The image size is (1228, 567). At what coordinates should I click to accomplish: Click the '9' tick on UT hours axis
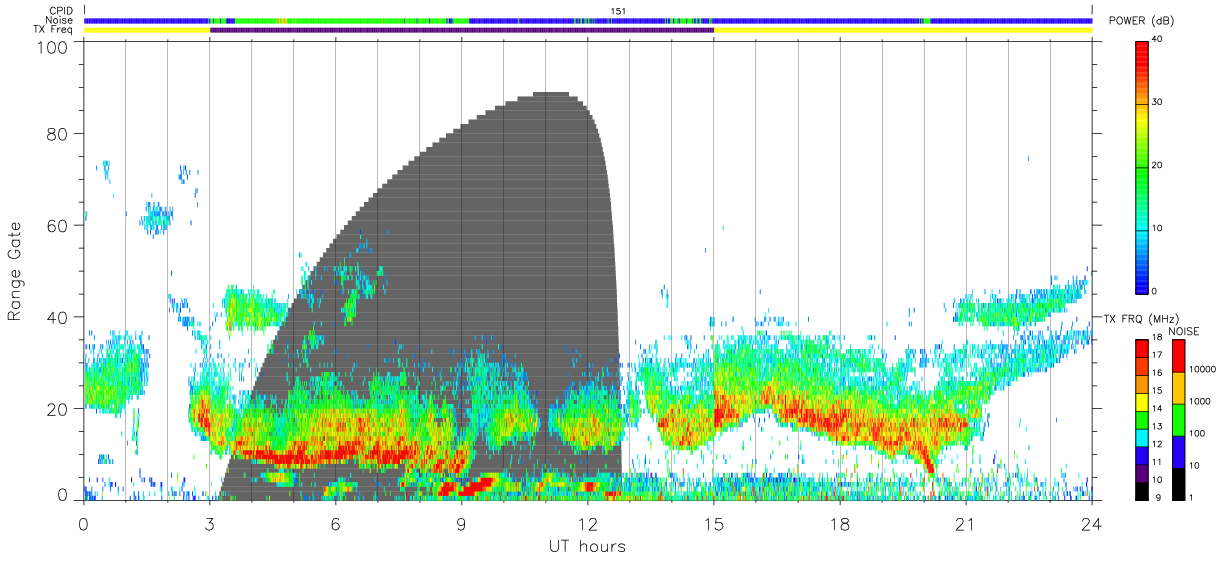461,523
